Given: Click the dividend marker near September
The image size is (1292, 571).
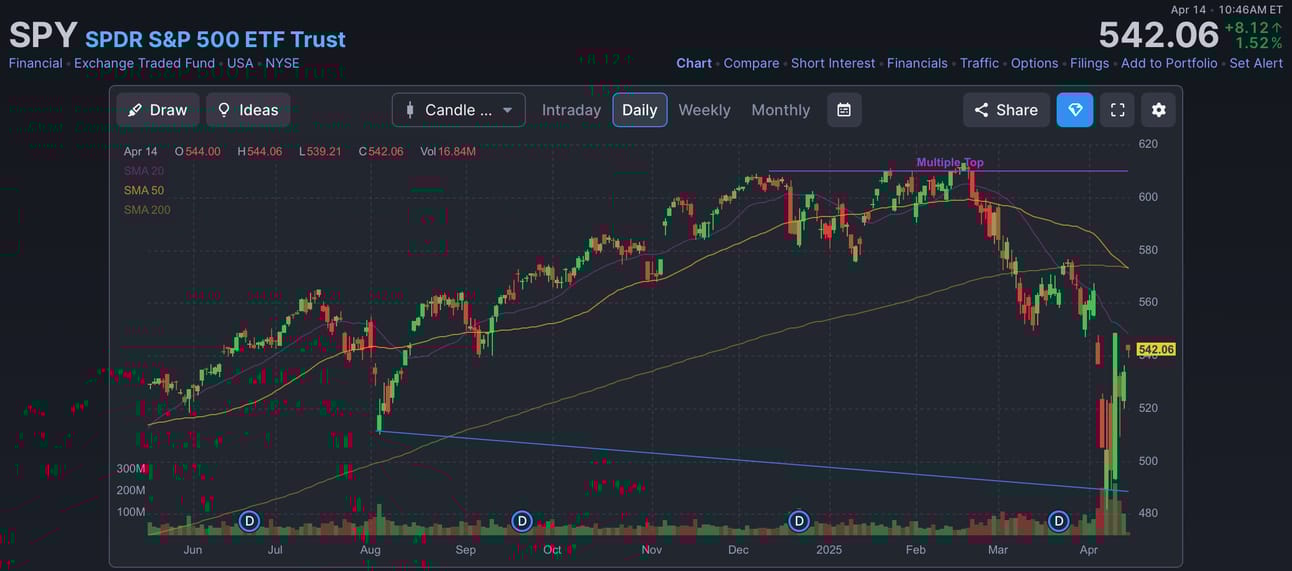Looking at the screenshot, I should pyautogui.click(x=522, y=521).
